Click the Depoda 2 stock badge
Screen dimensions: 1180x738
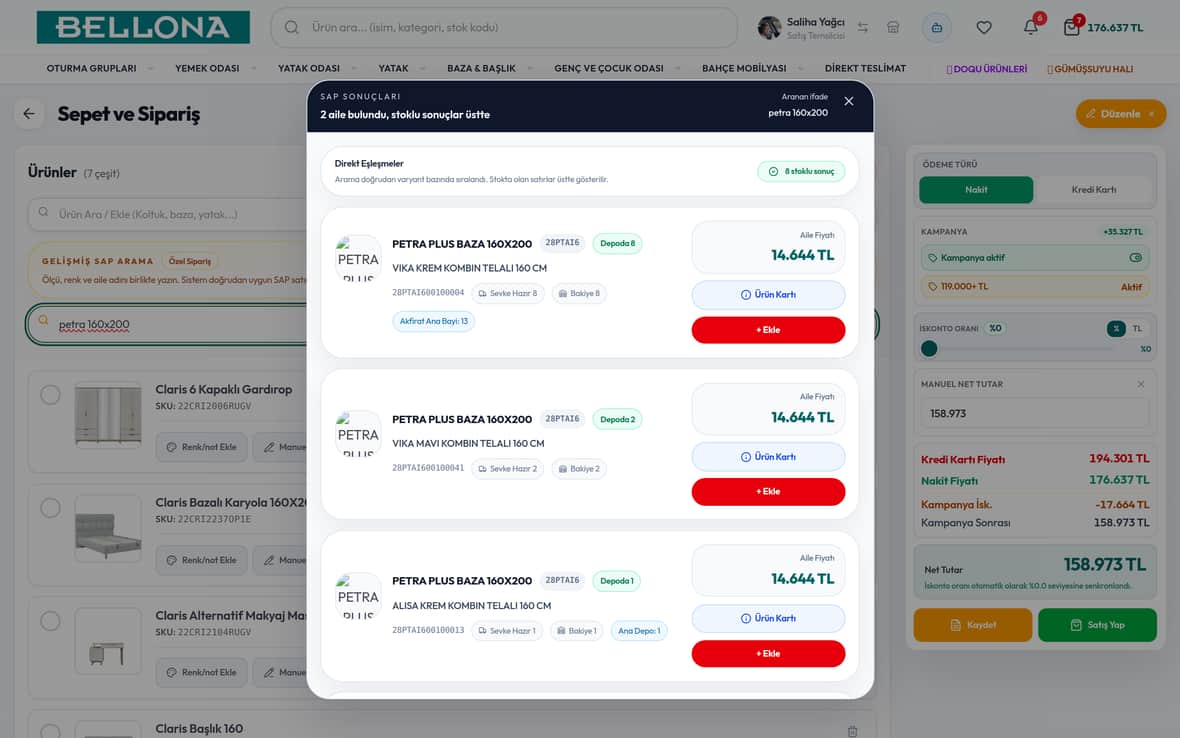(x=617, y=419)
